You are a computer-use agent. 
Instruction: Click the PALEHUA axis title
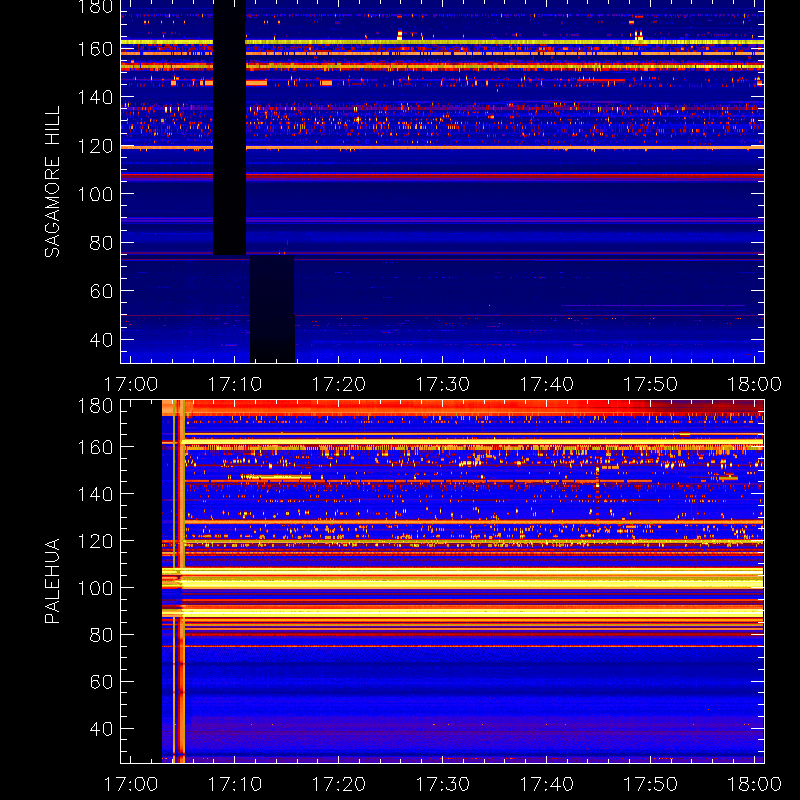point(52,581)
